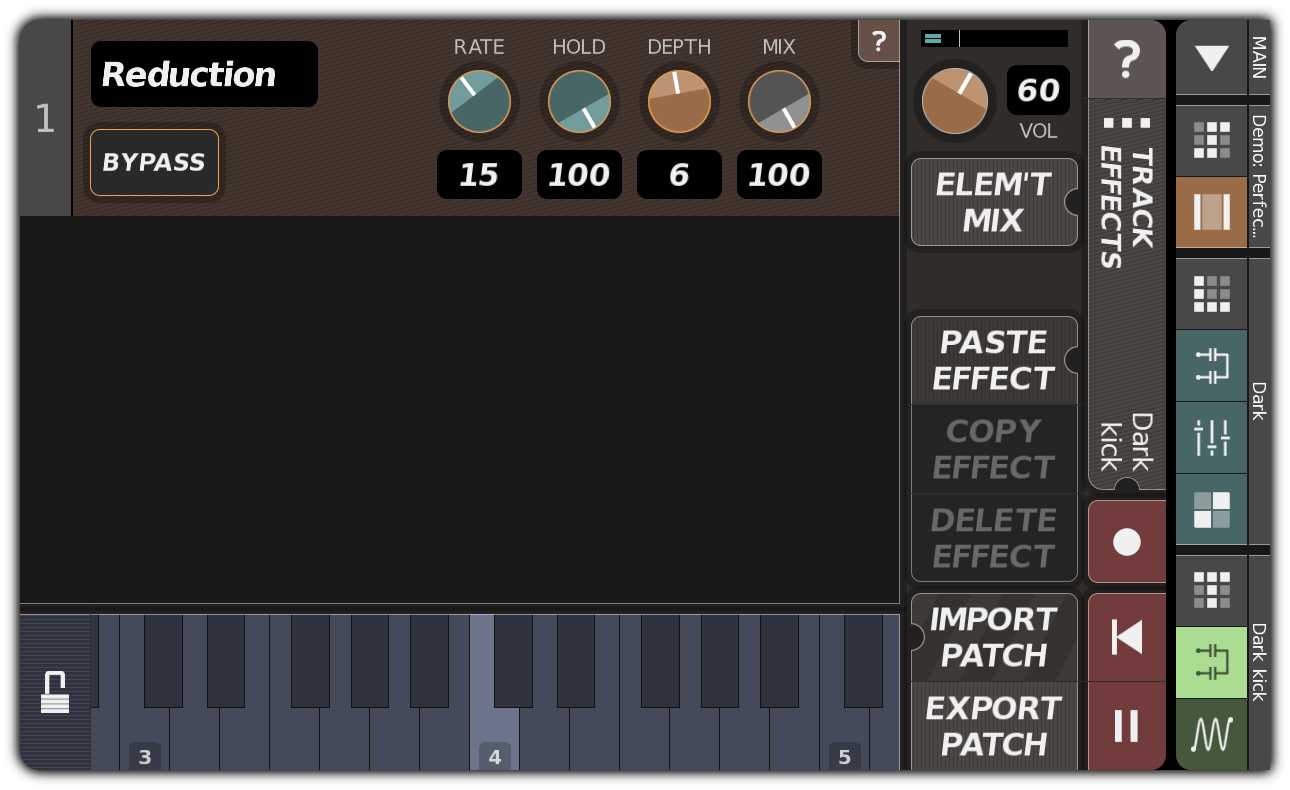1290x790 pixels.
Task: Click the grid pattern icon under Demo track
Action: (1211, 140)
